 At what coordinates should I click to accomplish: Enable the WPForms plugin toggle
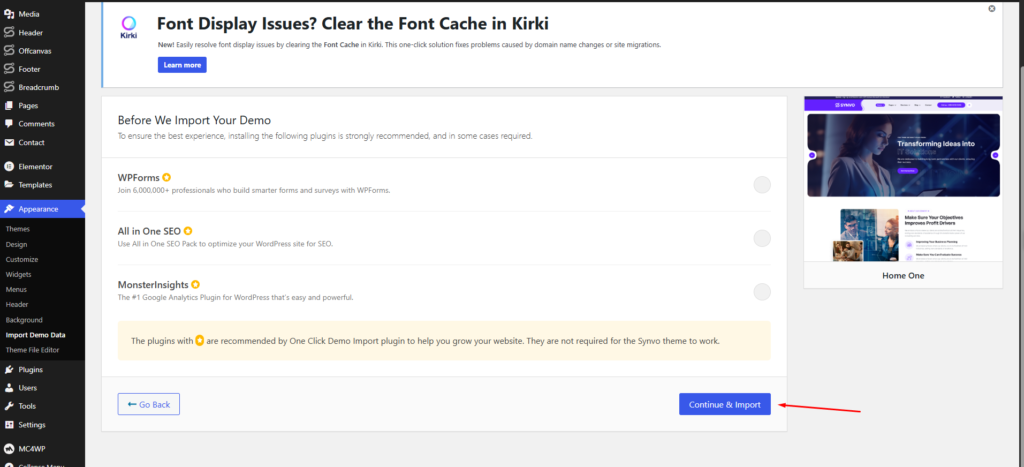pos(762,185)
